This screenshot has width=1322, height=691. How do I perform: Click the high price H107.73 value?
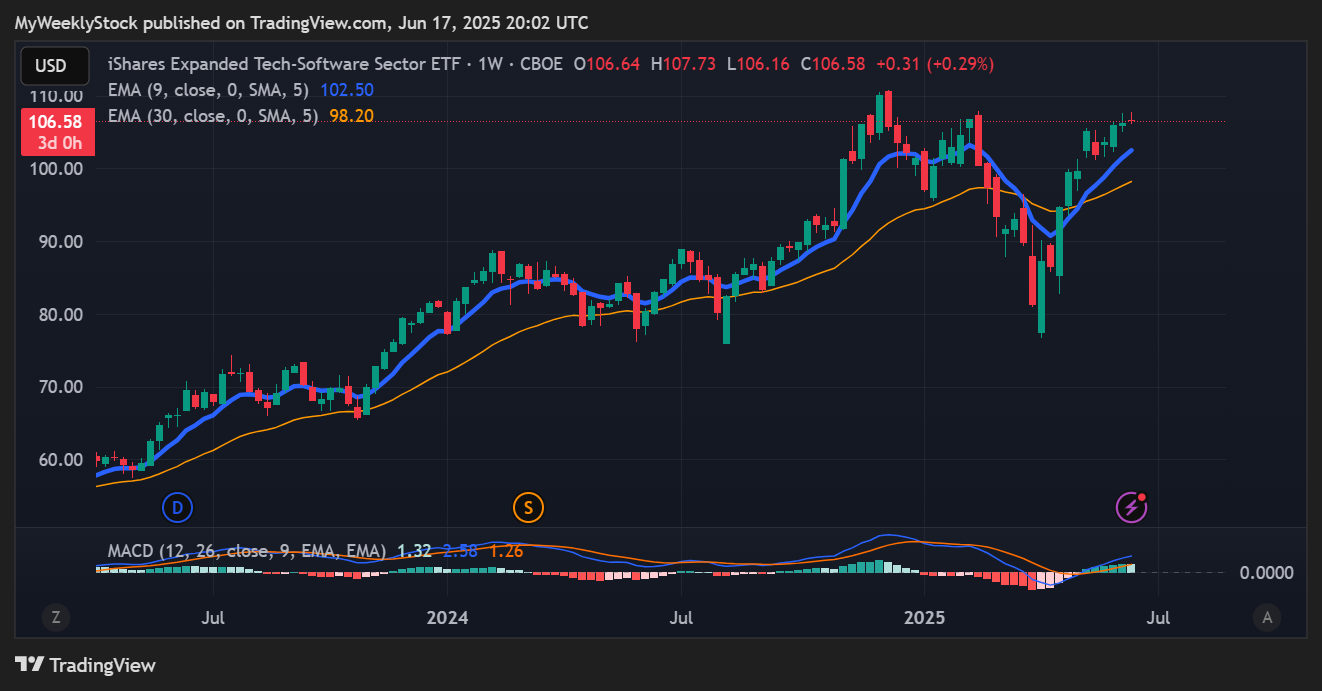pyautogui.click(x=683, y=64)
